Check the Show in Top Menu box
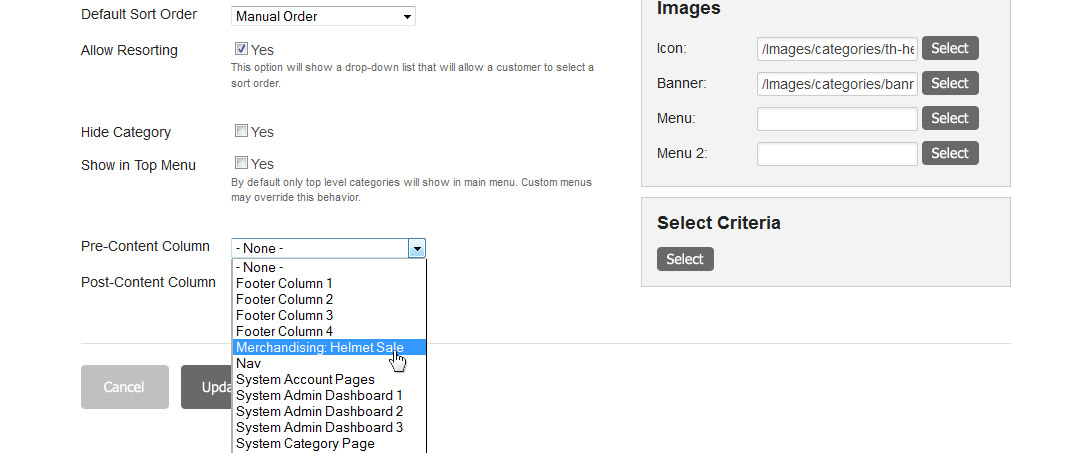The width and height of the screenshot is (1082, 453). [x=241, y=163]
